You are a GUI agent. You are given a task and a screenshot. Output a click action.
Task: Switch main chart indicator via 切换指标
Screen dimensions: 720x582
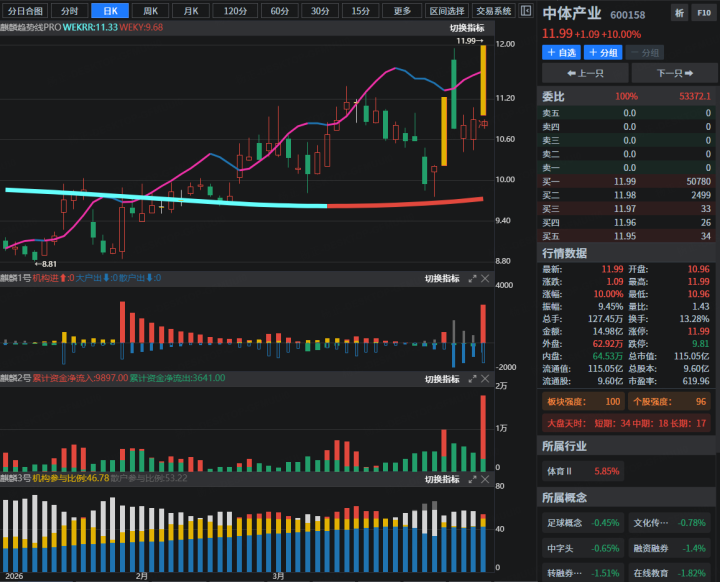tap(467, 28)
